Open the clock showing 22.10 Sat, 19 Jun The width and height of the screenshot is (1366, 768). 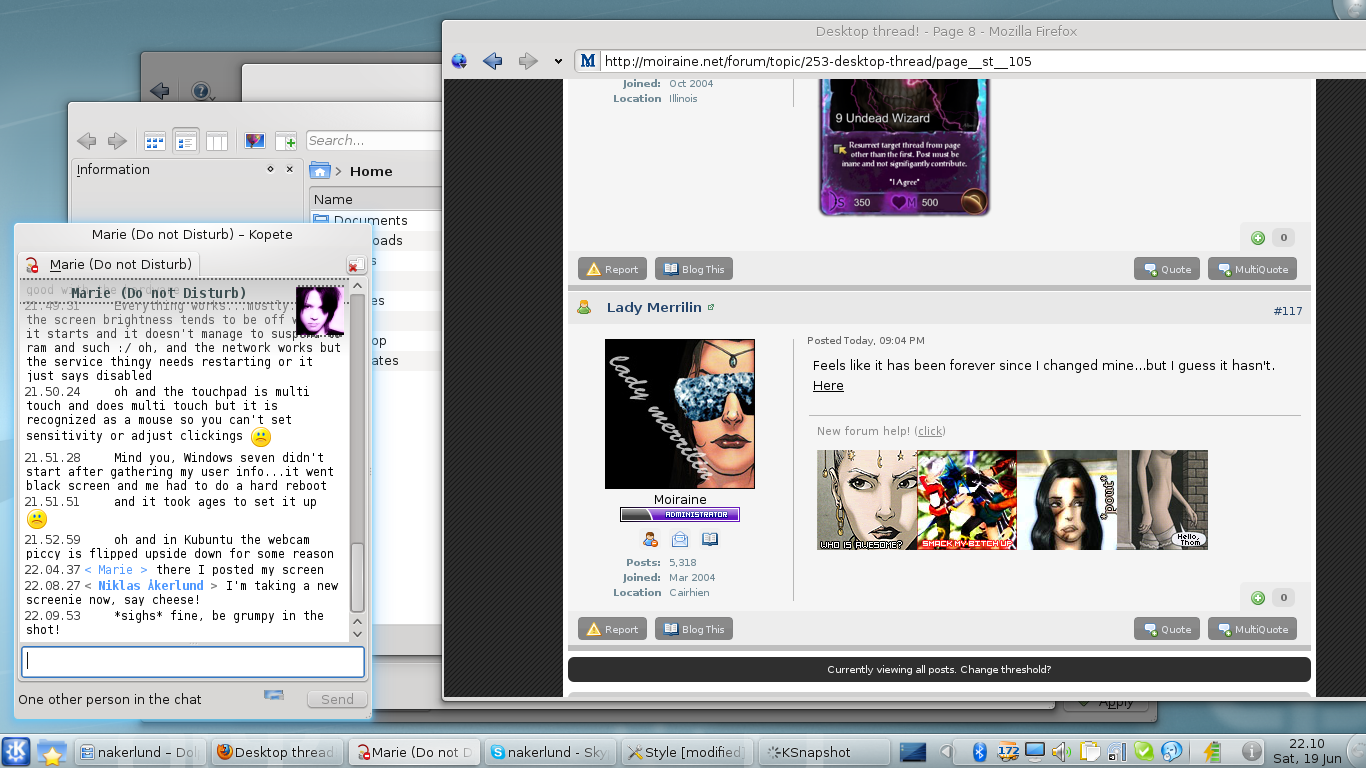tap(1307, 751)
